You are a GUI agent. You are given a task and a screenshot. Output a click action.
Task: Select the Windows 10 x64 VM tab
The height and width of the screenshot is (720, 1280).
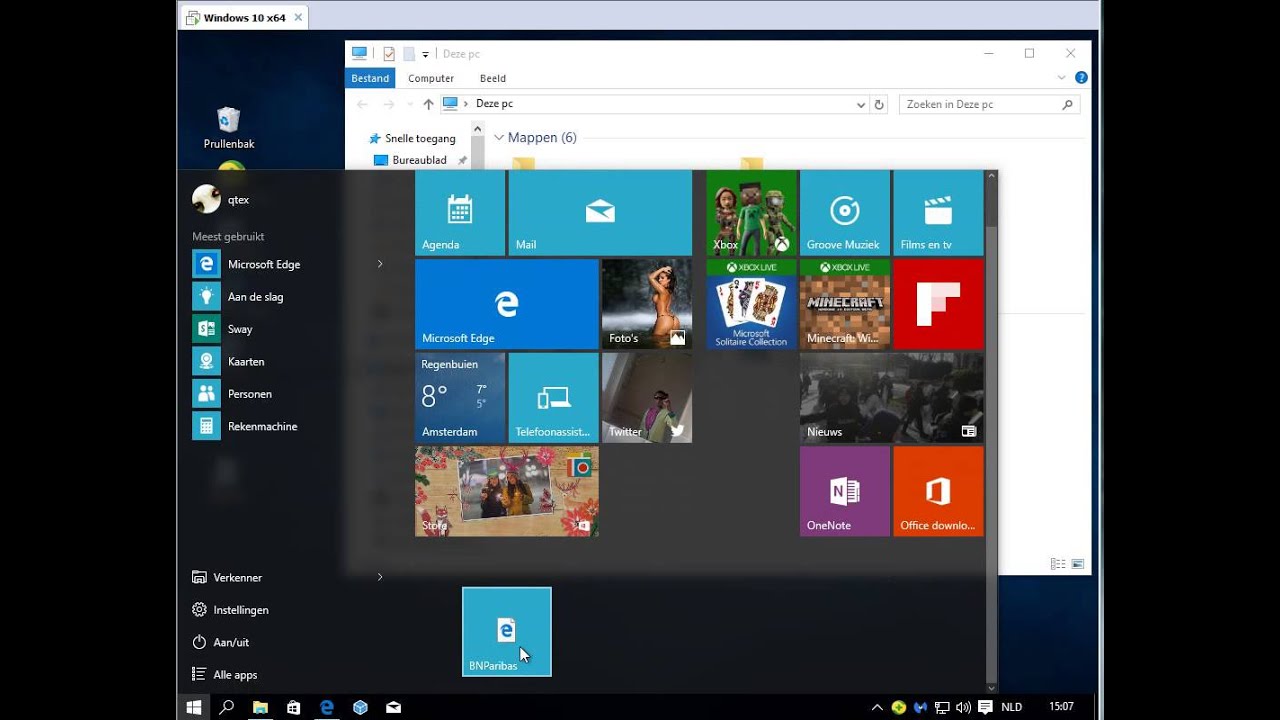(244, 18)
